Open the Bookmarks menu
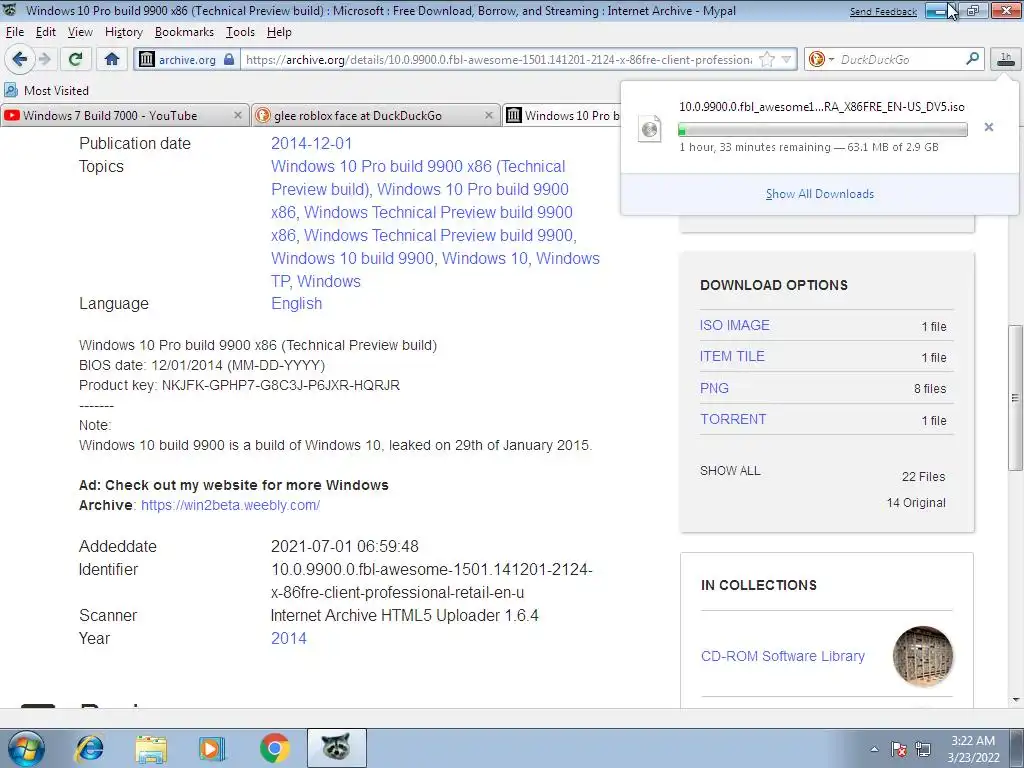This screenshot has height=768, width=1024. (x=184, y=32)
